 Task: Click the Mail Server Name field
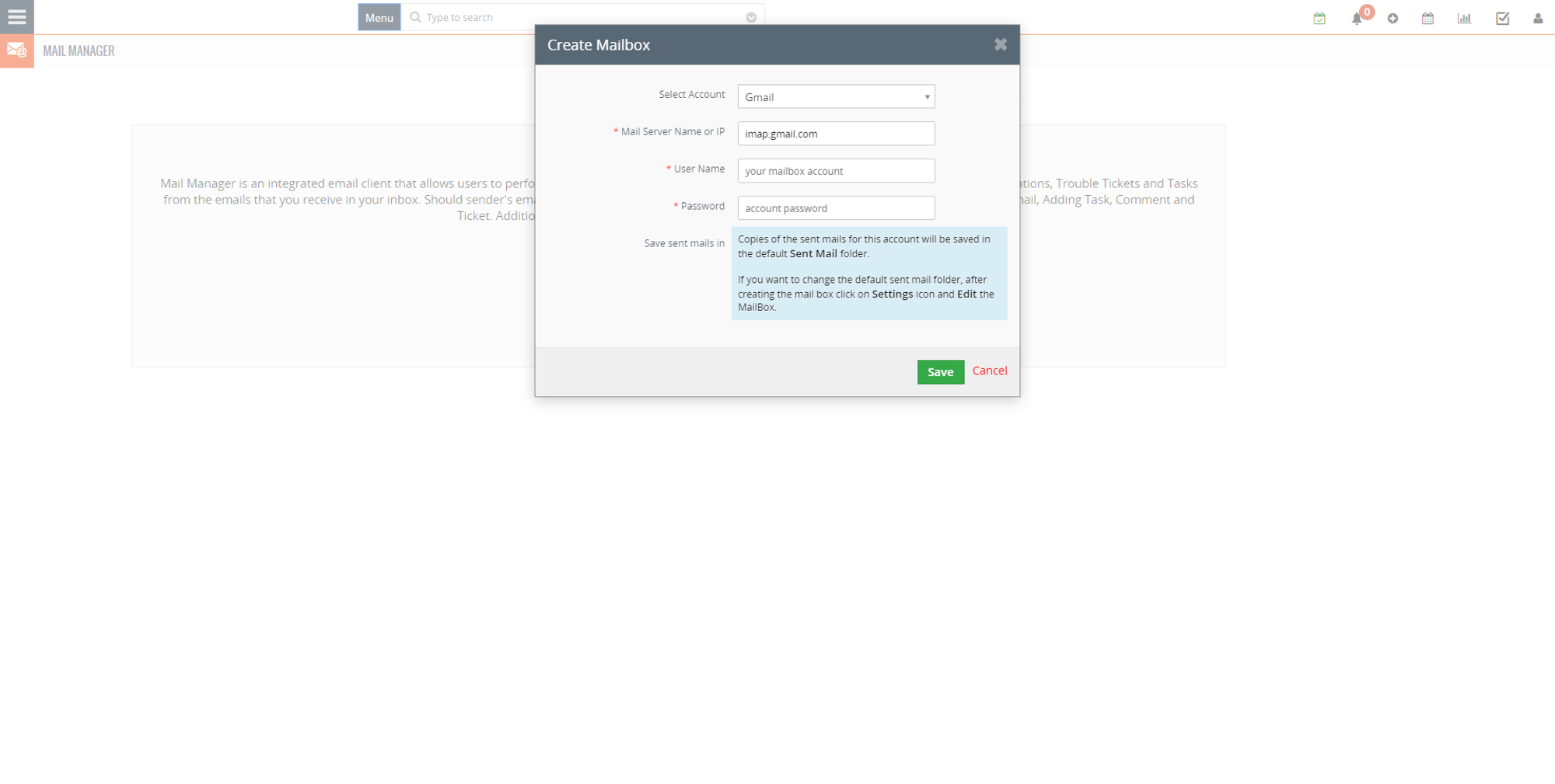coord(836,134)
